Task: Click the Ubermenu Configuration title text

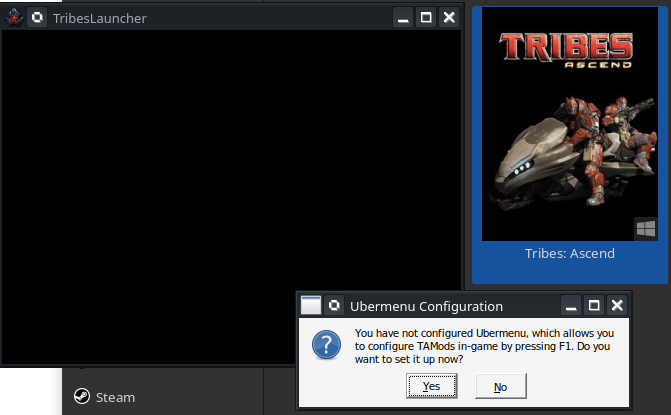Action: [x=426, y=306]
